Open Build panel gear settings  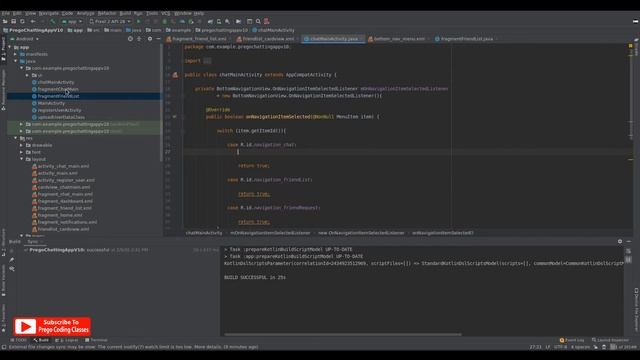click(x=620, y=241)
